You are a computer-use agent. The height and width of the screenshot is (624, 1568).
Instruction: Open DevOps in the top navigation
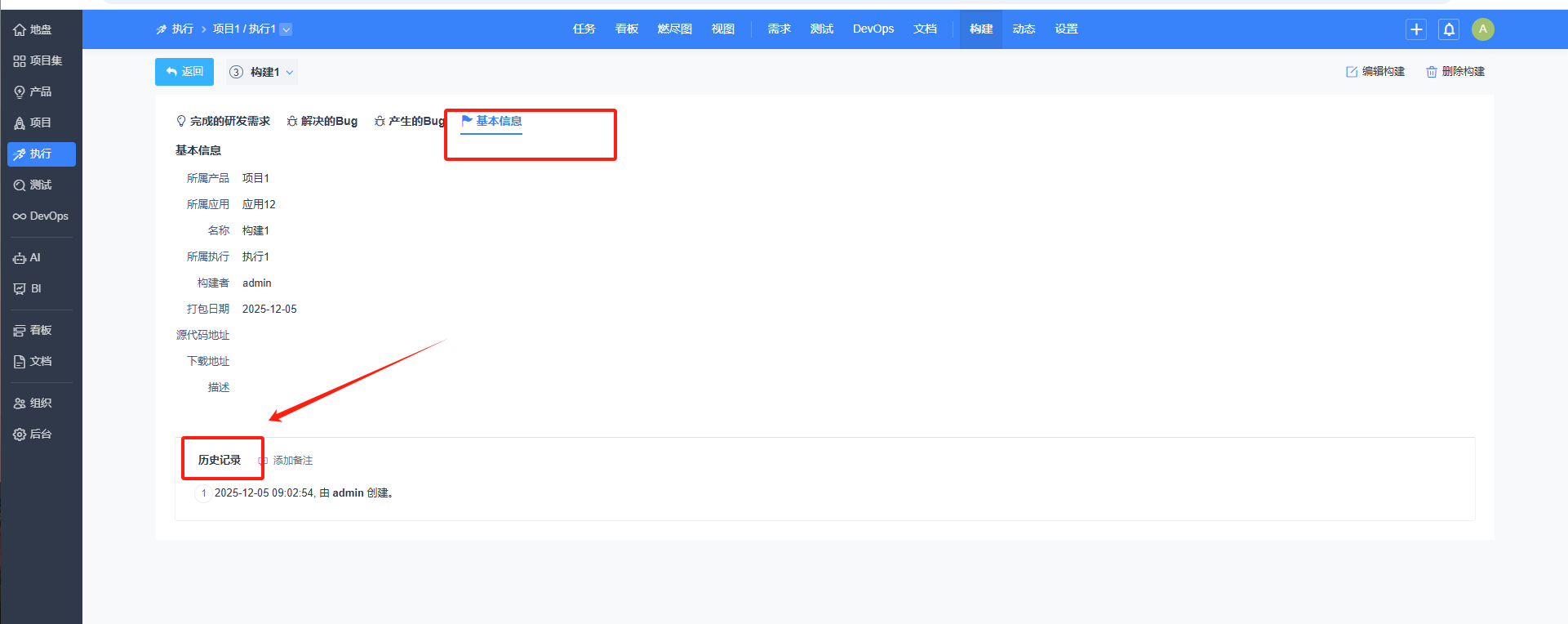[873, 29]
